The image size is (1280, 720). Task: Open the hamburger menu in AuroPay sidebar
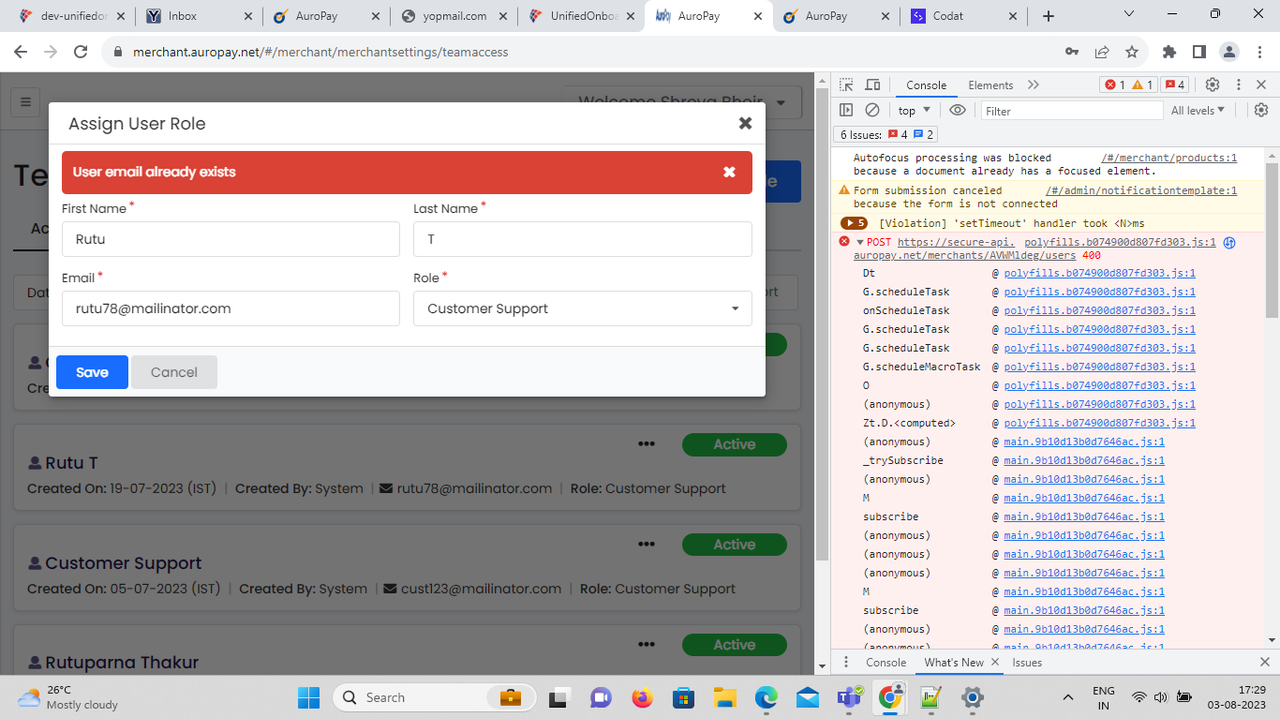tap(26, 102)
